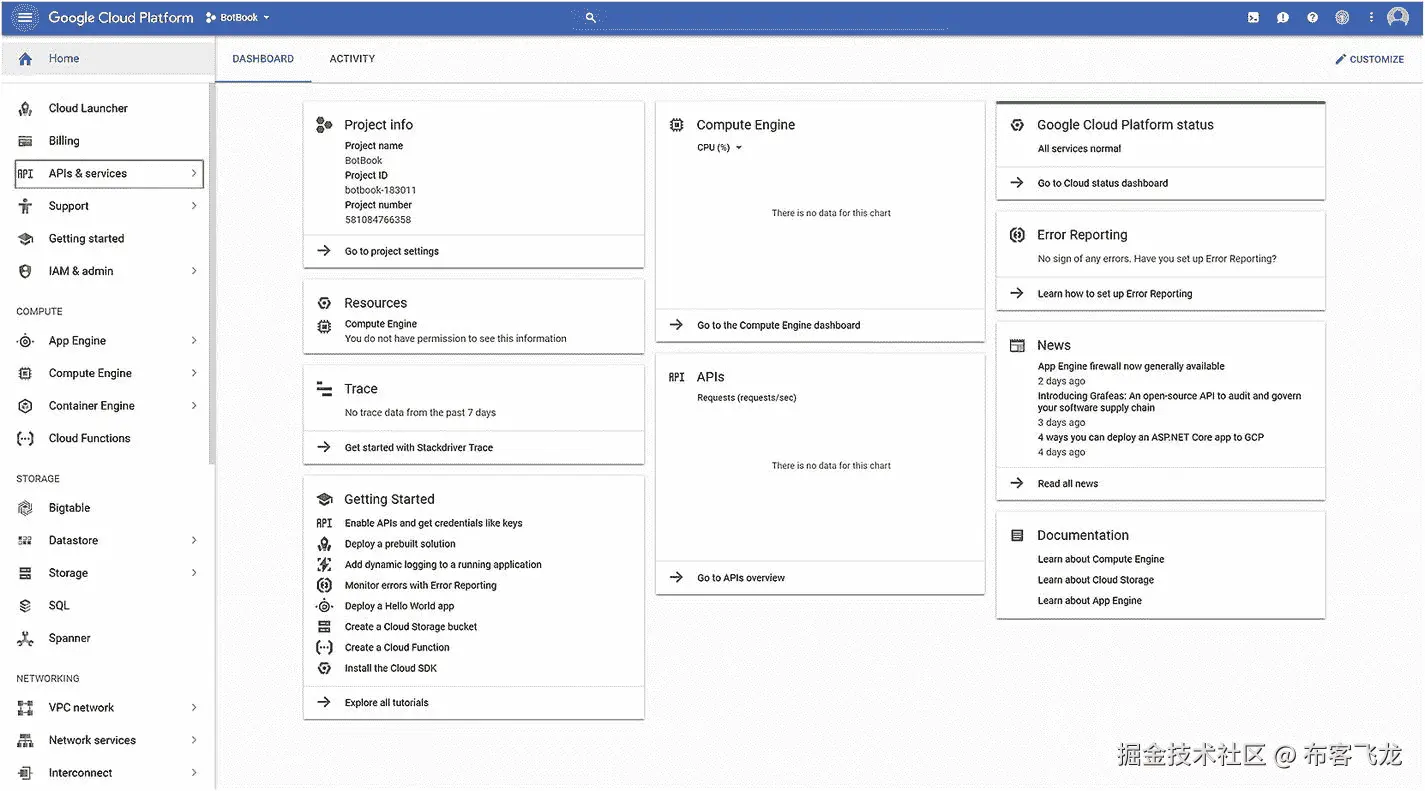
Task: Expand the APIs & services submenu
Action: [x=194, y=174]
